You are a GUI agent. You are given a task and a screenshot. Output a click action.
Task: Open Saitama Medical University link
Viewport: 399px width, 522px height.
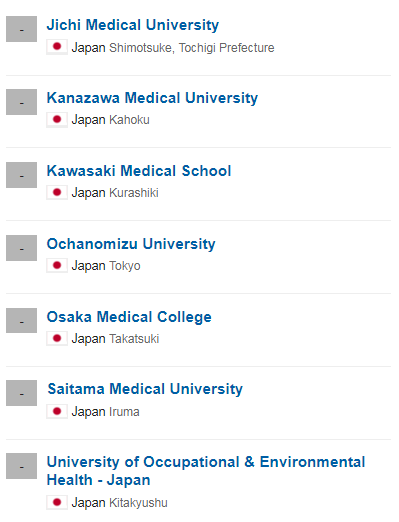145,389
